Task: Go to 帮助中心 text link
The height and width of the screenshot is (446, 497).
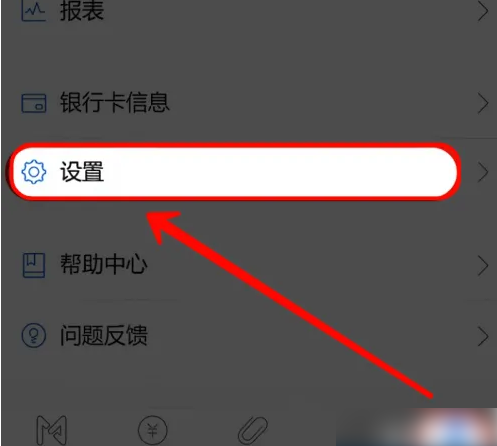Action: point(104,265)
